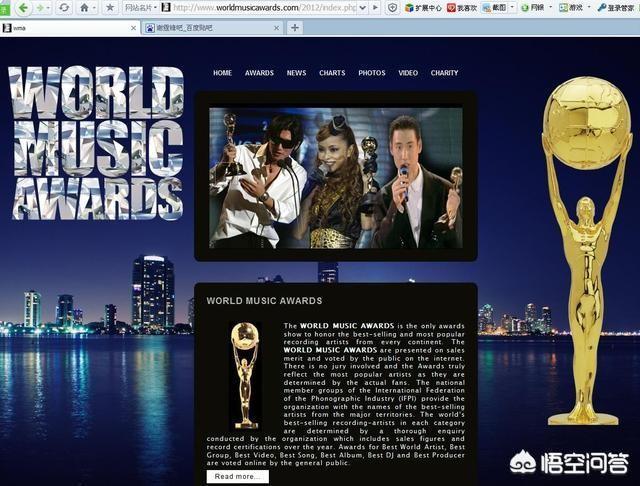The width and height of the screenshot is (640, 486).
Task: Open 扩展中心 extension center
Action: pyautogui.click(x=423, y=7)
